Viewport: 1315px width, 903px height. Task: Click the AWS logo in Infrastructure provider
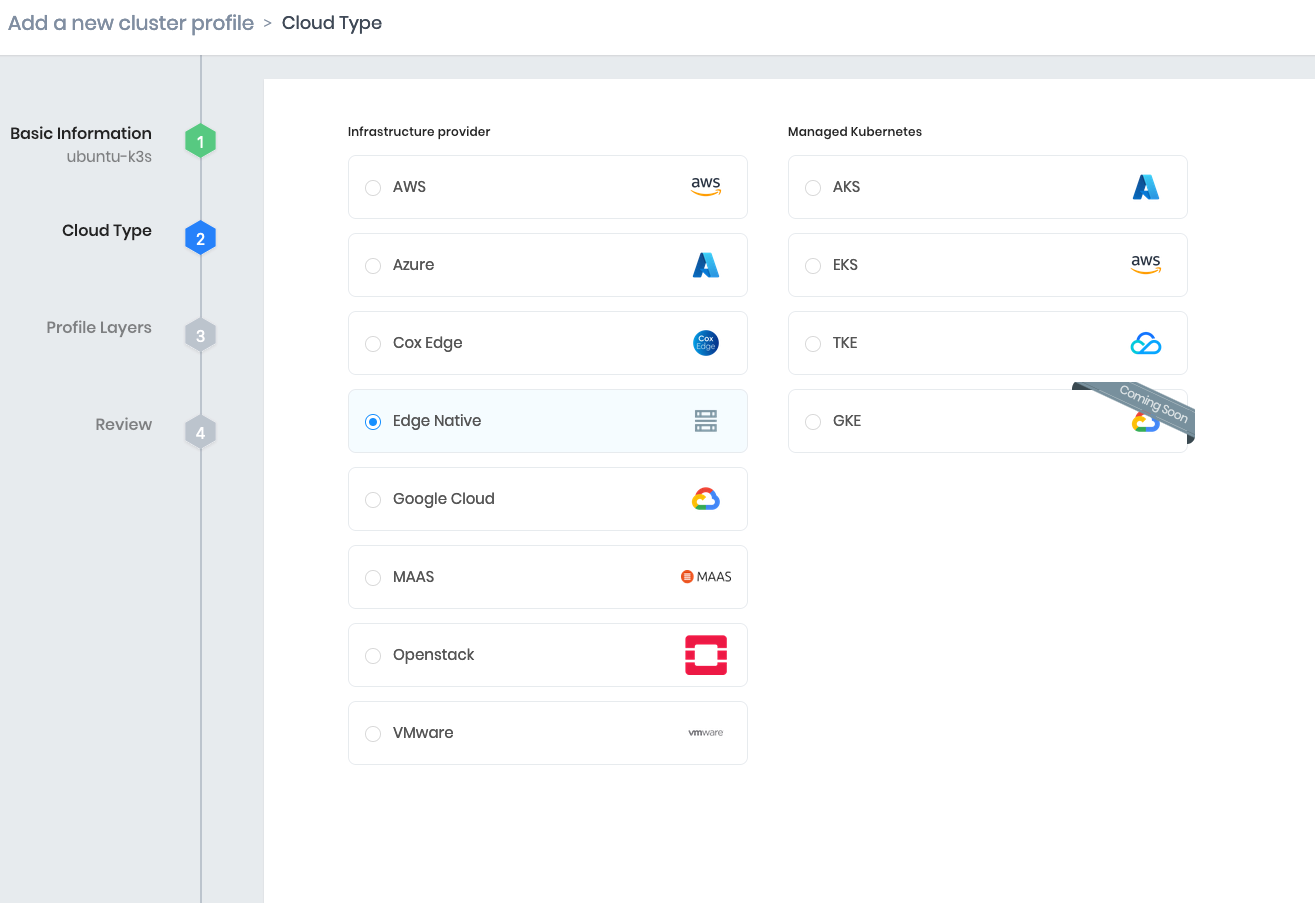(706, 187)
